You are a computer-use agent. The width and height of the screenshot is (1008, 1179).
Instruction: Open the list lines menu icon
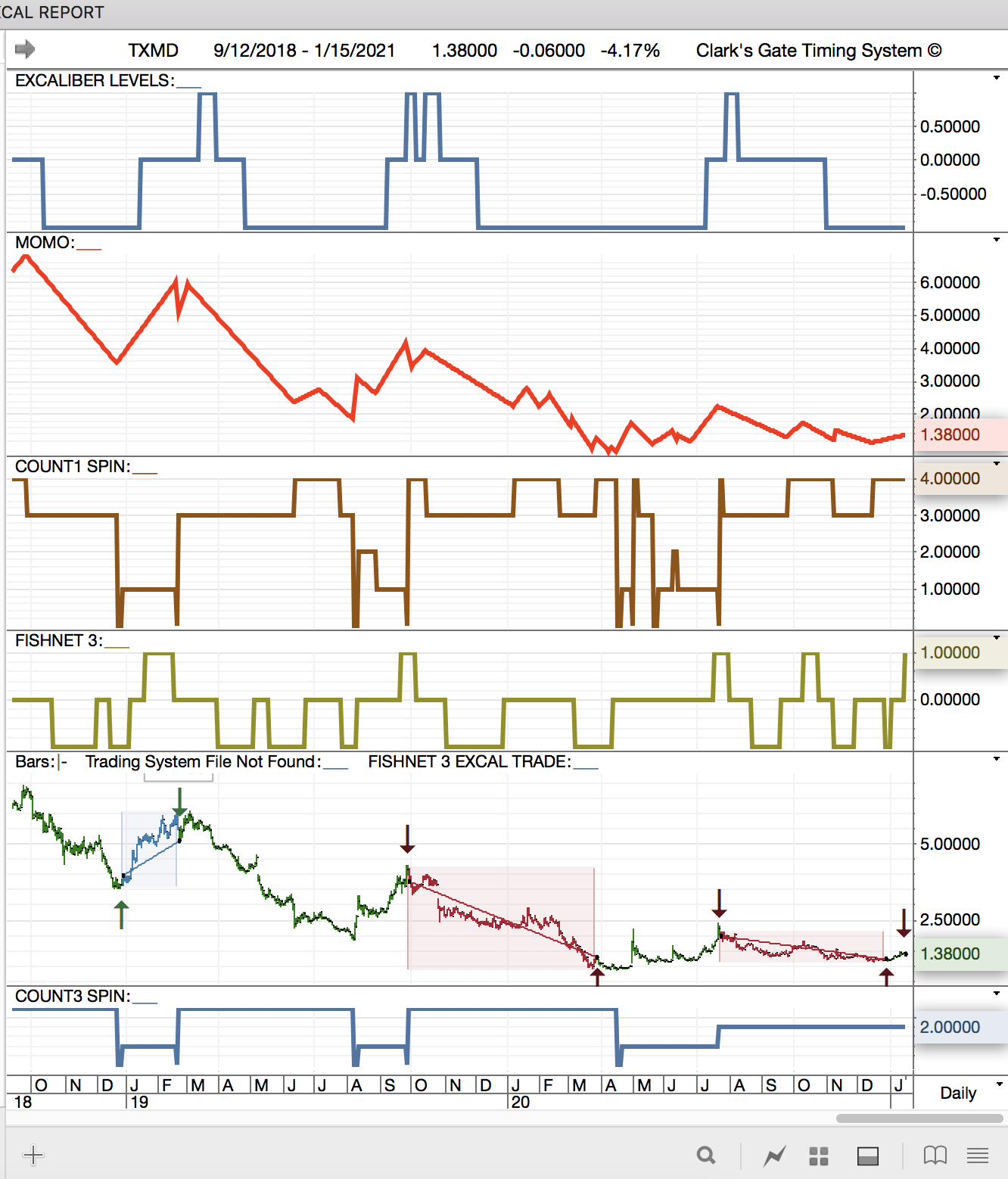[978, 1156]
